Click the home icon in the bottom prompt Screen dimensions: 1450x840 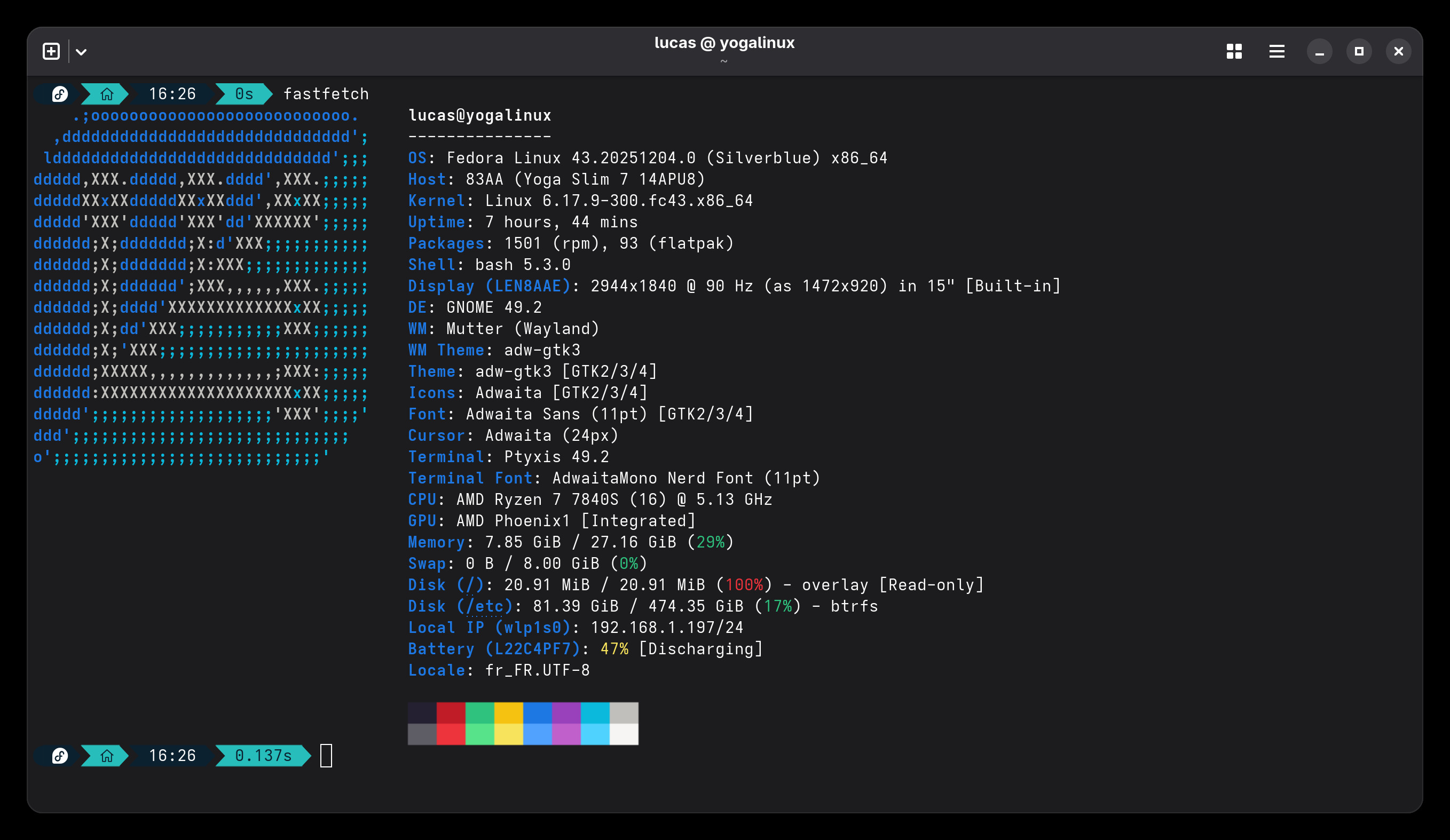106,756
